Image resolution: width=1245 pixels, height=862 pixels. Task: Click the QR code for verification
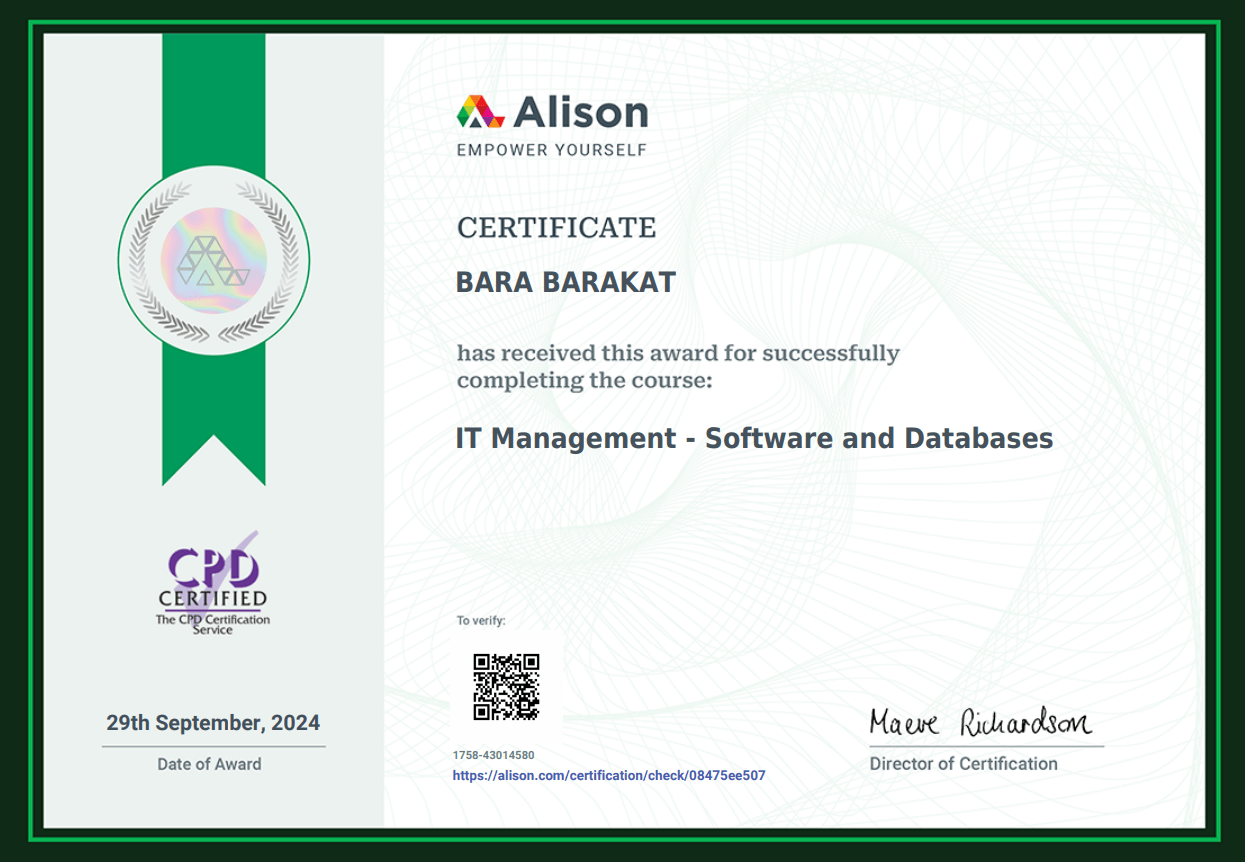[x=506, y=687]
